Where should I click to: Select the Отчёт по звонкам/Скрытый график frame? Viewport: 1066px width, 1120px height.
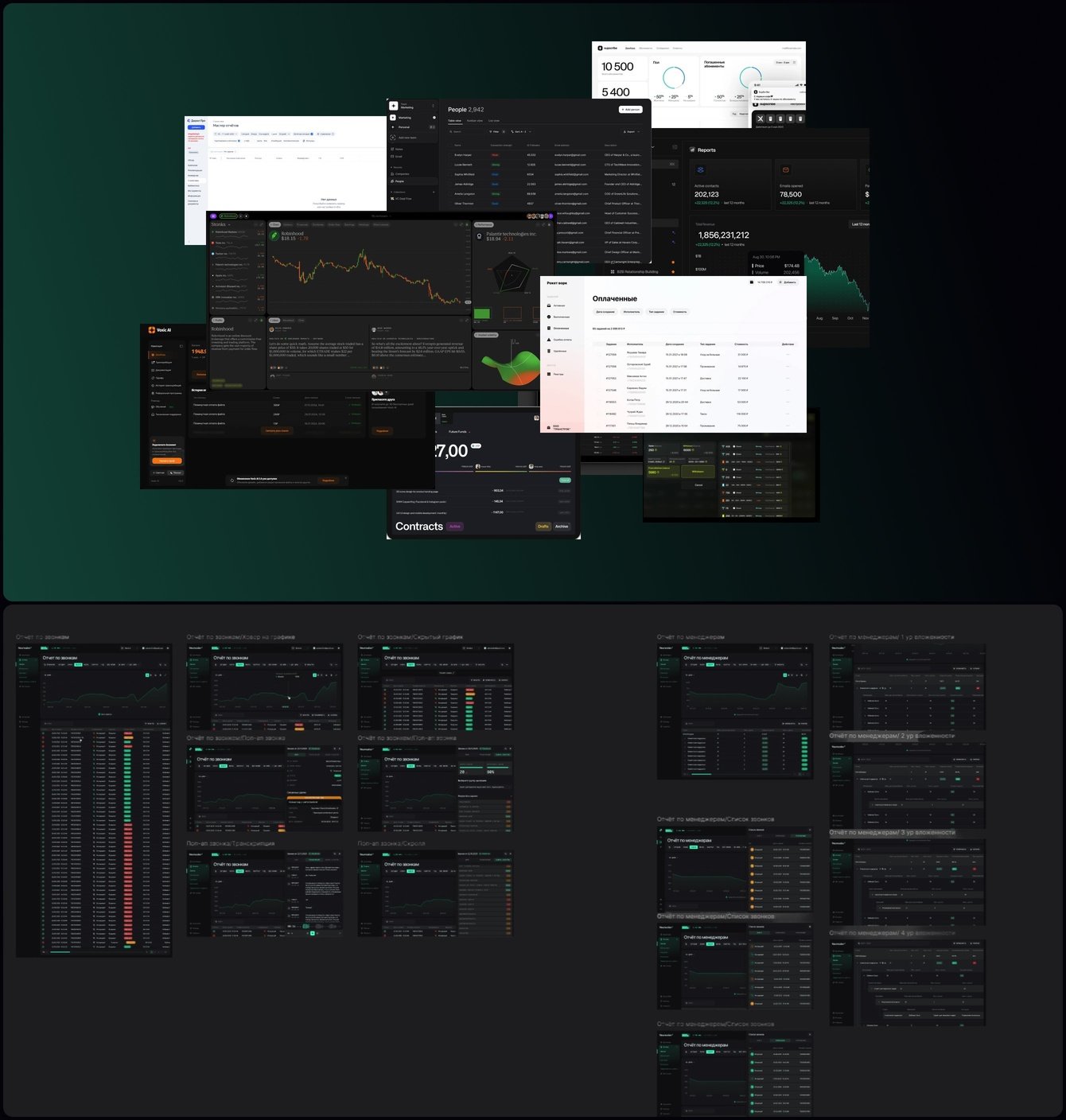pos(436,687)
